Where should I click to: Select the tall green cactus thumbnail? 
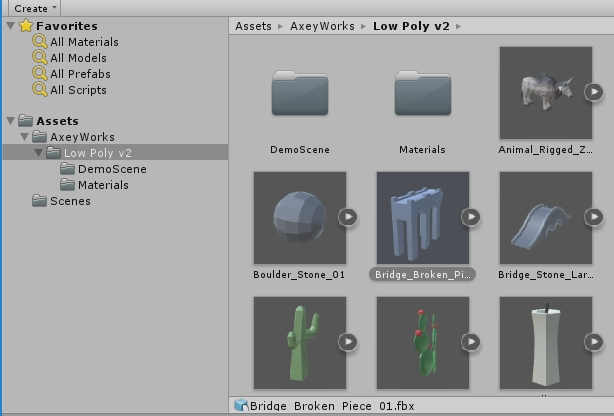(300, 343)
